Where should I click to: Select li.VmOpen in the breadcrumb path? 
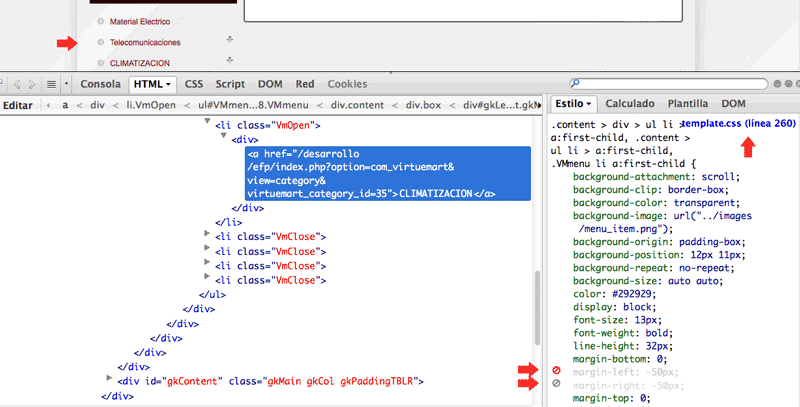point(151,105)
